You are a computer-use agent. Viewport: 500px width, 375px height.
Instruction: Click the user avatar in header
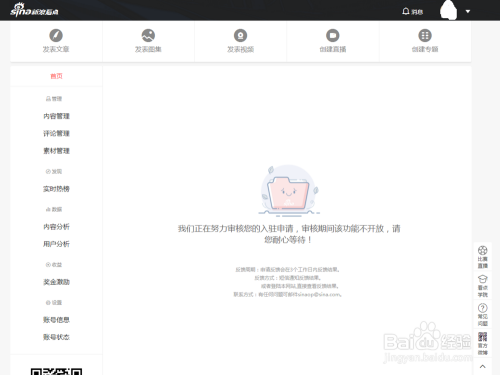pyautogui.click(x=448, y=10)
